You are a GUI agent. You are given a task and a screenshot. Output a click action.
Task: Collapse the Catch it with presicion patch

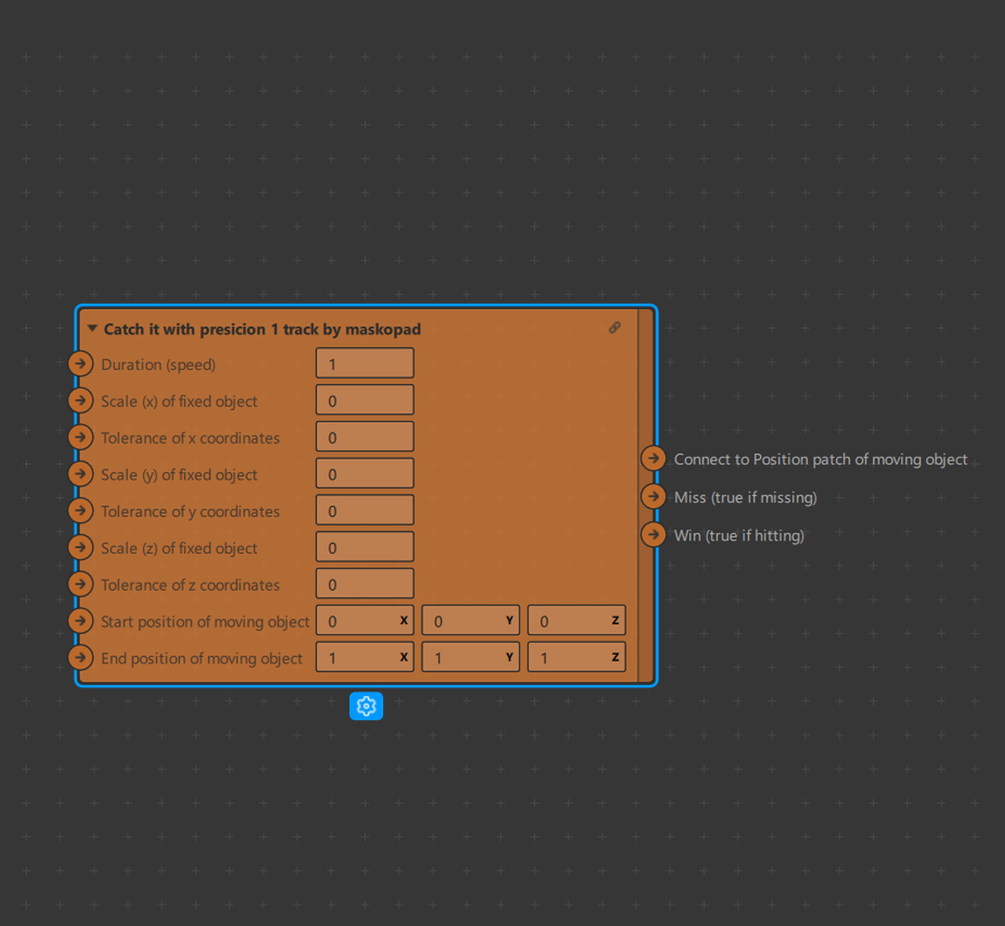(92, 328)
